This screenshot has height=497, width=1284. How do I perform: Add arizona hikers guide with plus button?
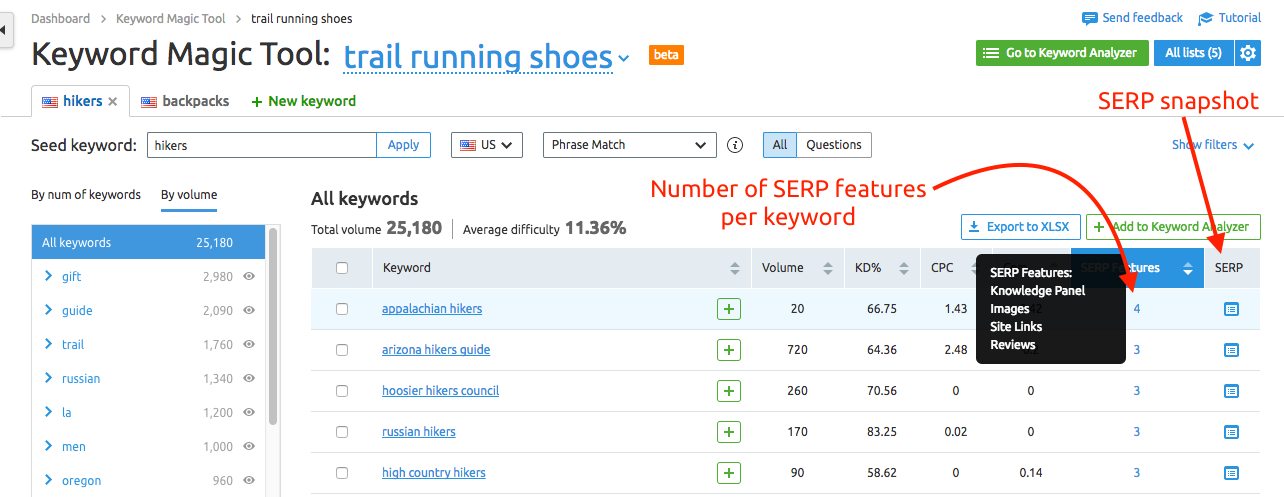point(729,350)
